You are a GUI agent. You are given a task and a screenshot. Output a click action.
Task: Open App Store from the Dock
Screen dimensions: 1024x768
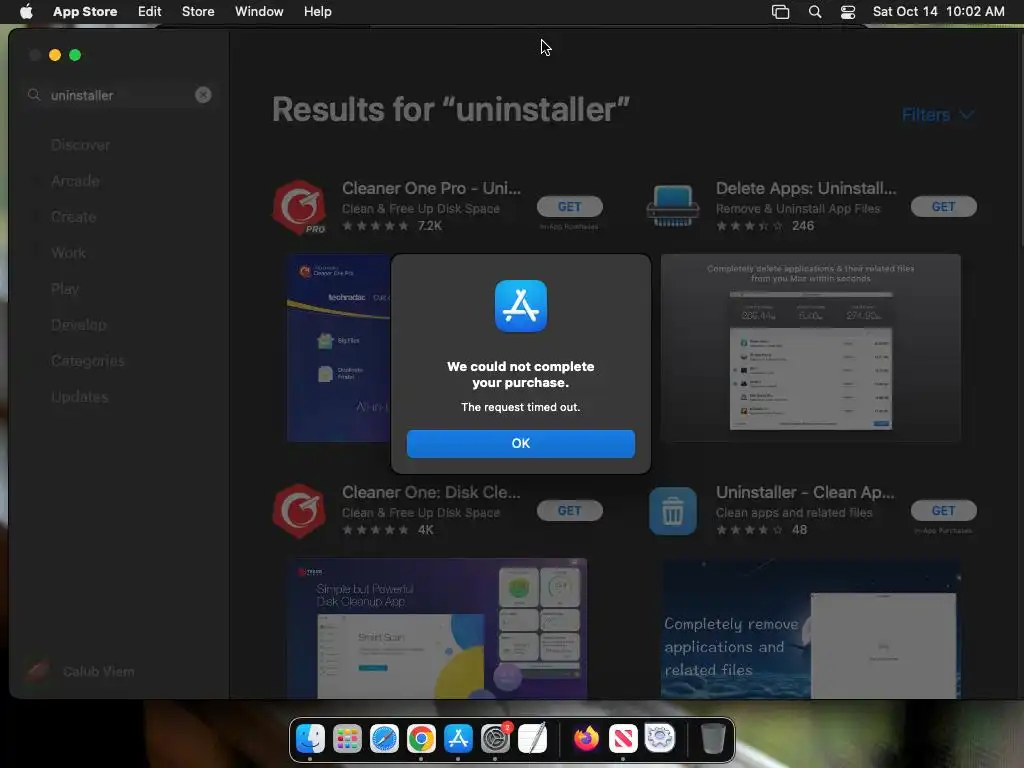click(x=458, y=739)
